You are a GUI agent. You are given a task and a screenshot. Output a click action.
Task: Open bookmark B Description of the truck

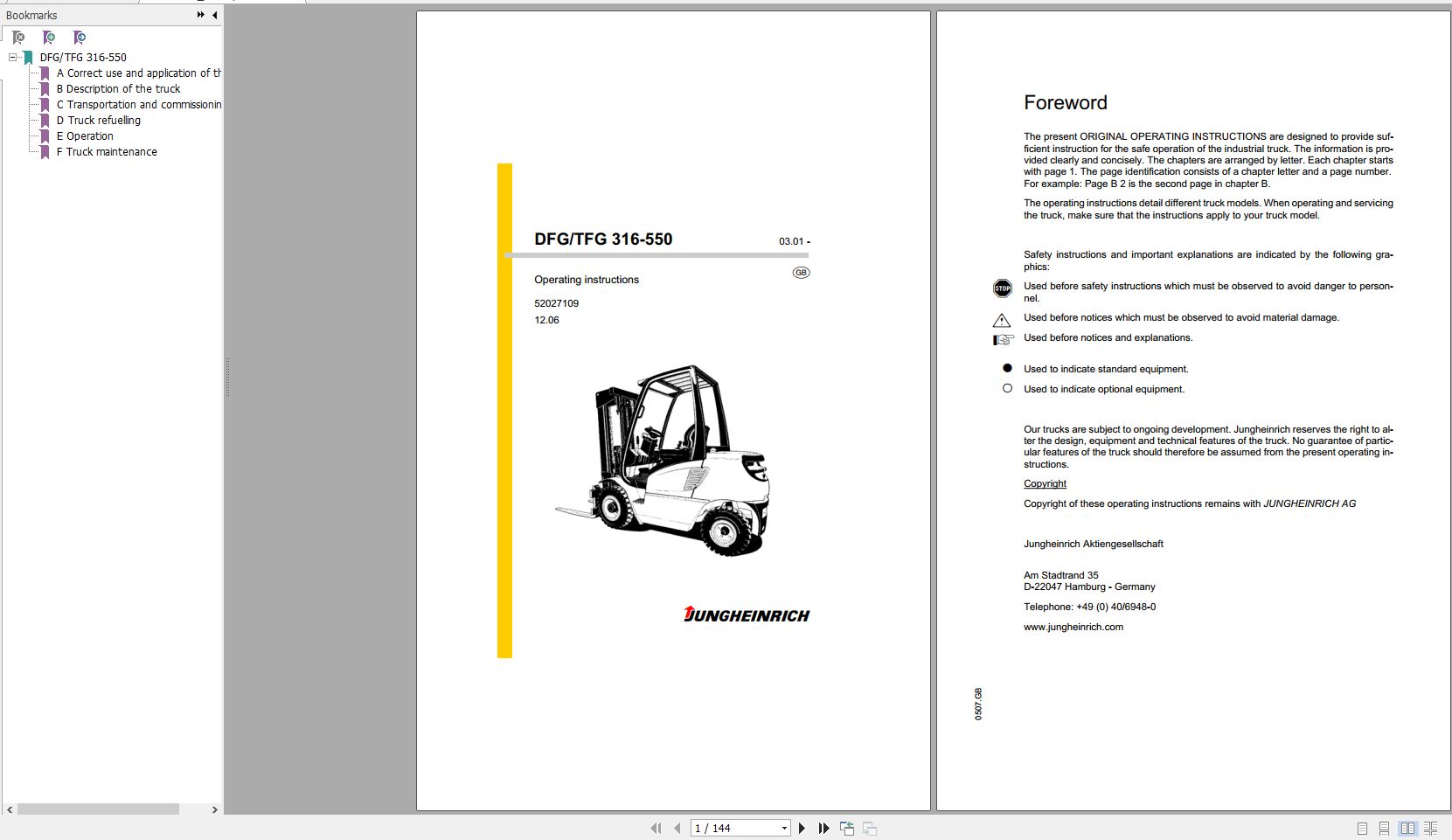tap(118, 89)
